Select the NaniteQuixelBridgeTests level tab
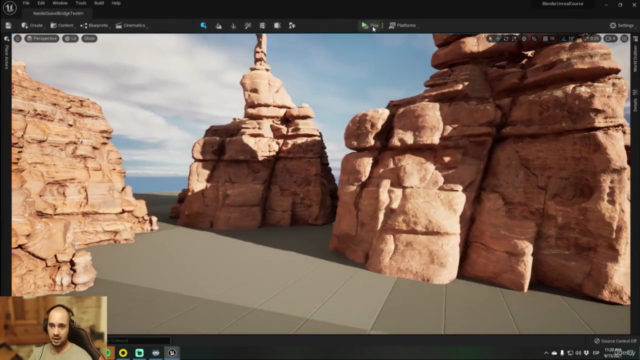This screenshot has height=360, width=640. pos(58,13)
